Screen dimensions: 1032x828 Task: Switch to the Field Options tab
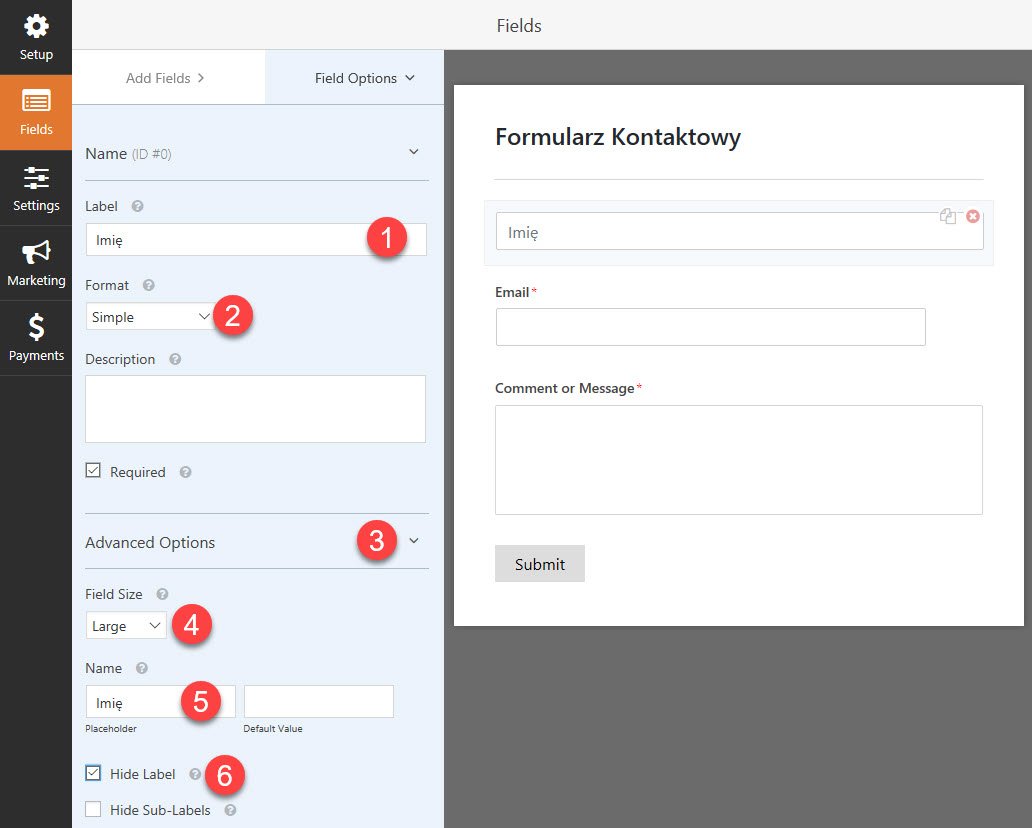click(x=355, y=78)
